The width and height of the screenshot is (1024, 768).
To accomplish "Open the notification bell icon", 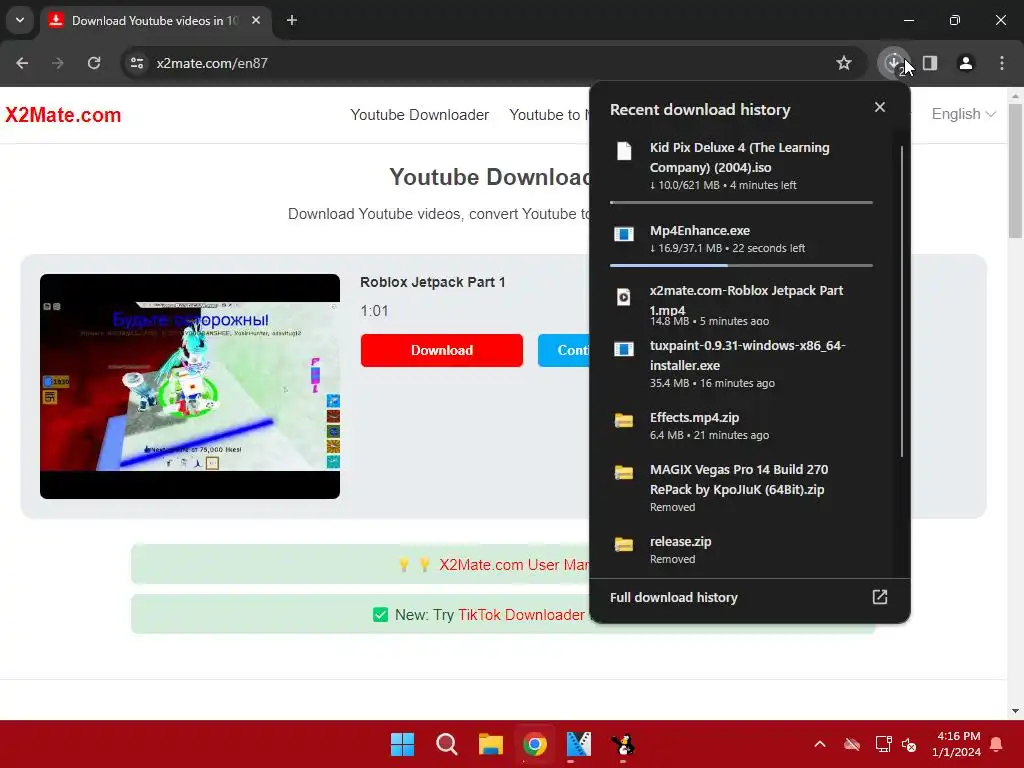I will tap(997, 744).
